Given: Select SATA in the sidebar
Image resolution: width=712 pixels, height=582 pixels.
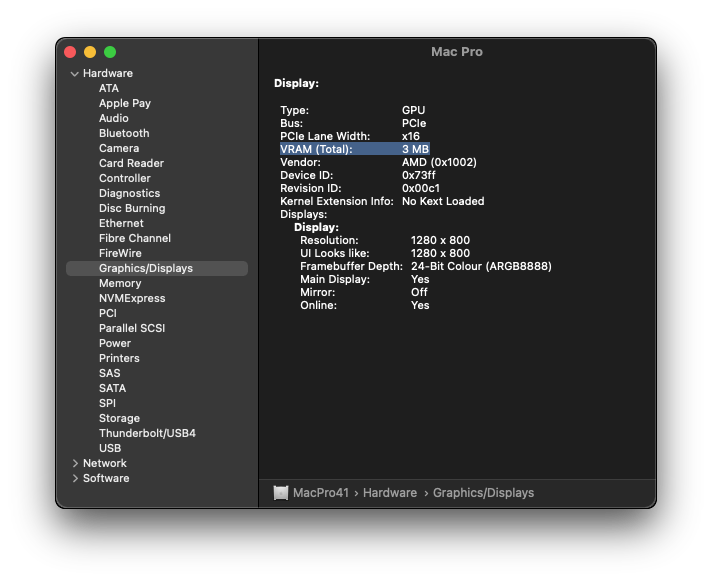Looking at the screenshot, I should point(112,388).
